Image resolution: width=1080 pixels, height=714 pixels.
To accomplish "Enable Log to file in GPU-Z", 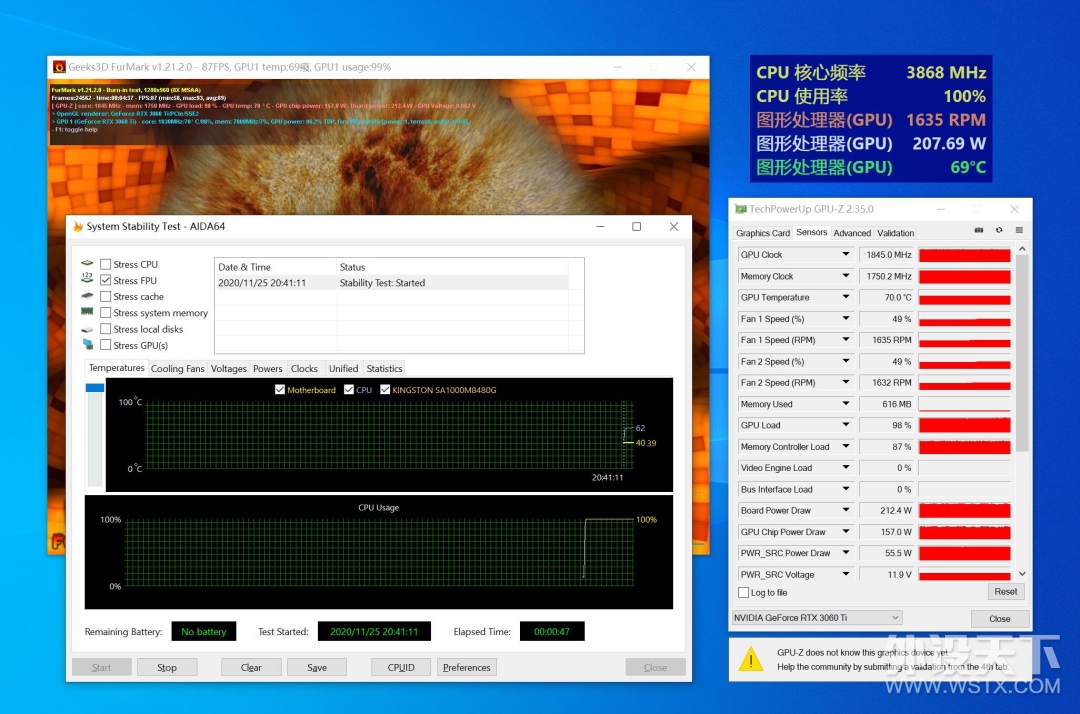I will tap(743, 593).
